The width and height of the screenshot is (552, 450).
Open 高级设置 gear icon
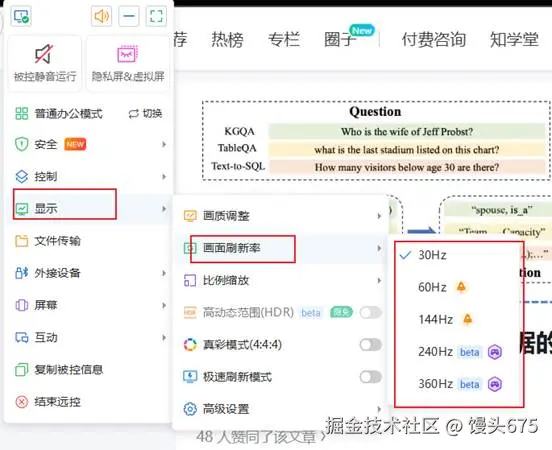(190, 409)
